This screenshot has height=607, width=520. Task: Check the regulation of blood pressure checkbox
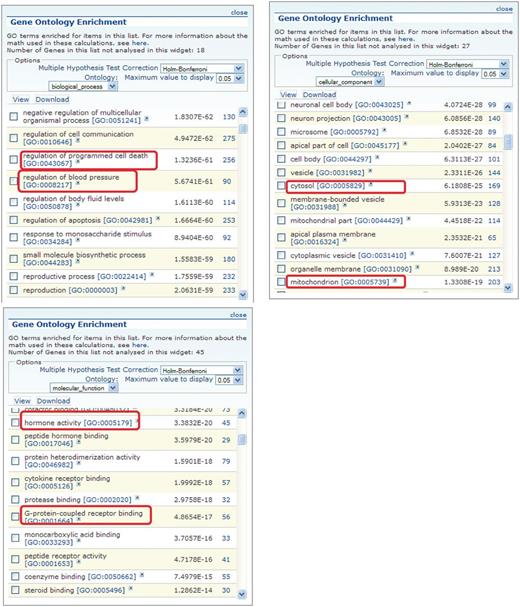pyautogui.click(x=14, y=181)
